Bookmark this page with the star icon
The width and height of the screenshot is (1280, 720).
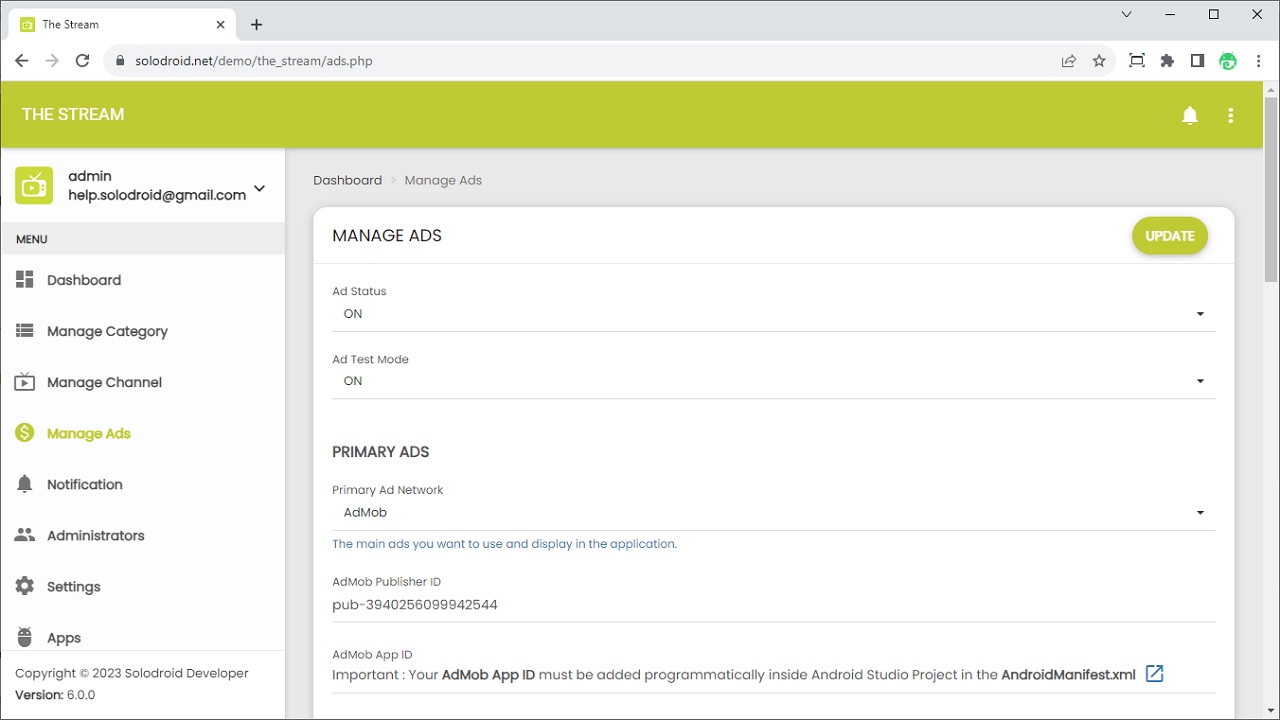pos(1099,61)
